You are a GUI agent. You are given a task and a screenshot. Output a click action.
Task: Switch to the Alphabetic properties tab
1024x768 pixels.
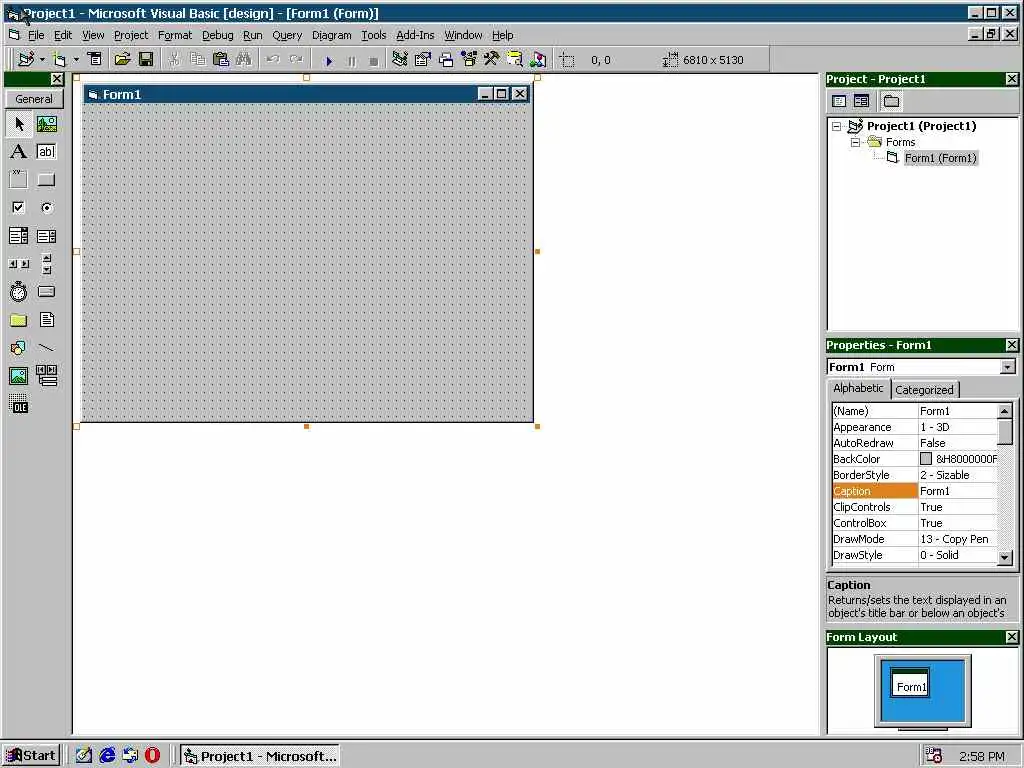858,388
